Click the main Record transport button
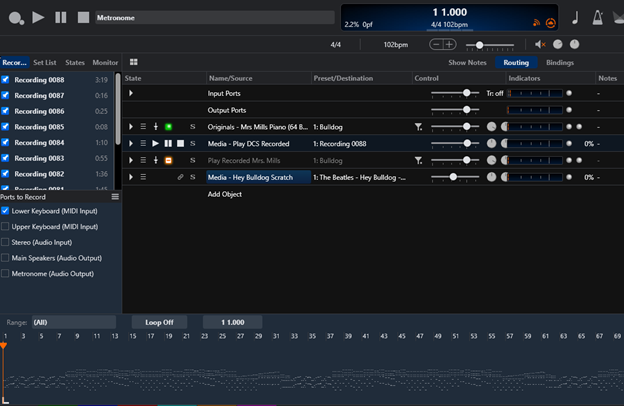This screenshot has height=406, width=624. [x=16, y=18]
